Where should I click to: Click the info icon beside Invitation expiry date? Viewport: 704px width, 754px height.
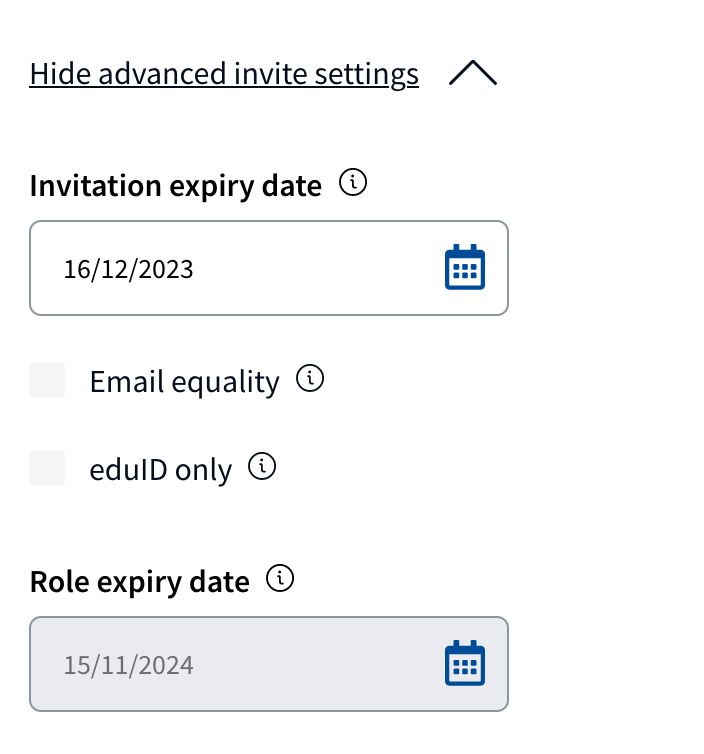click(353, 182)
